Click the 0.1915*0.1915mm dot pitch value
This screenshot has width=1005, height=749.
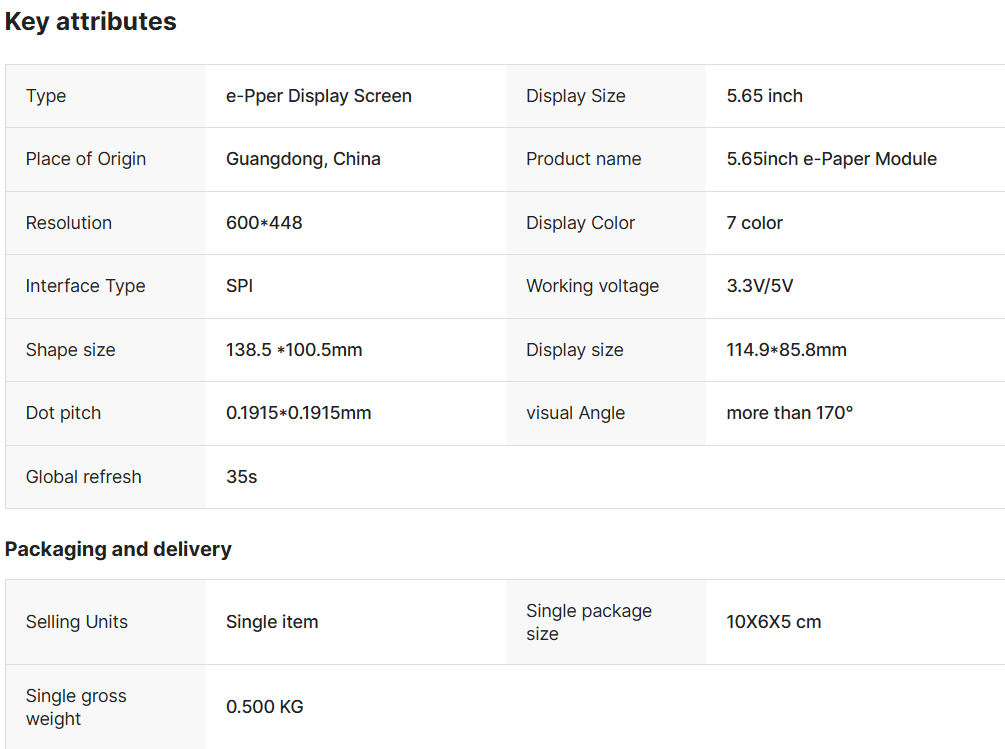298,413
